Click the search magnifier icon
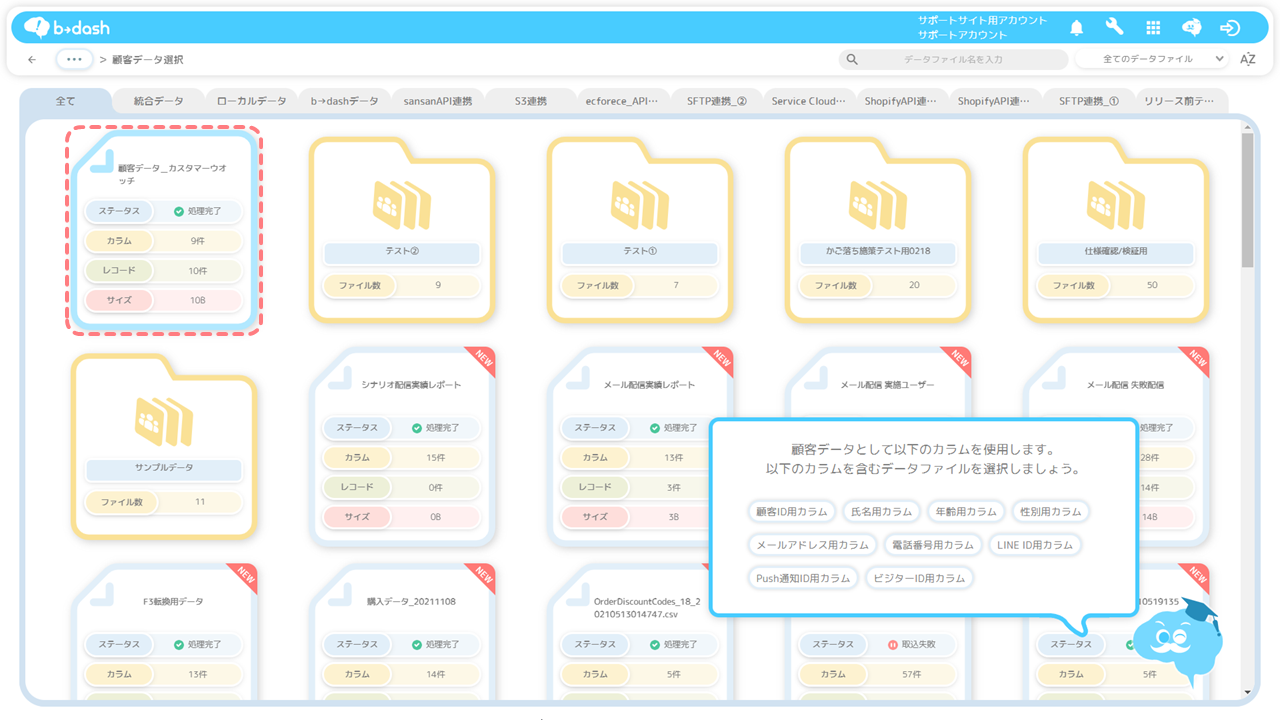This screenshot has width=1280, height=720. [852, 60]
